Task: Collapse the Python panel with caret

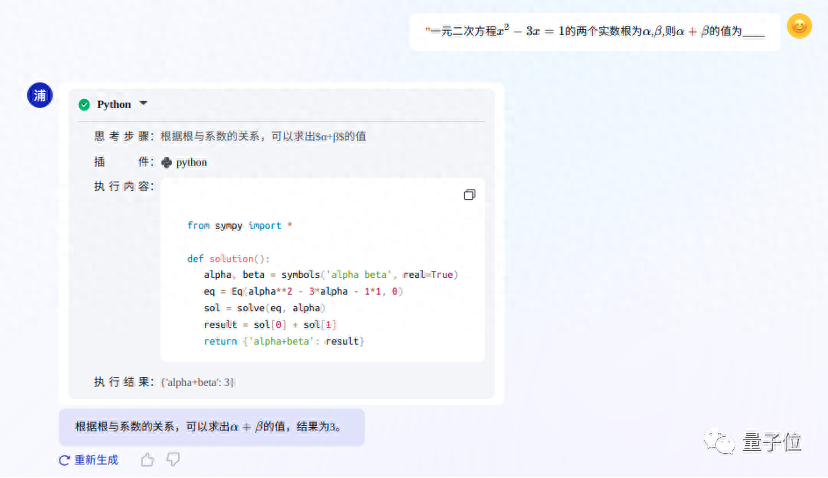Action: (x=143, y=103)
